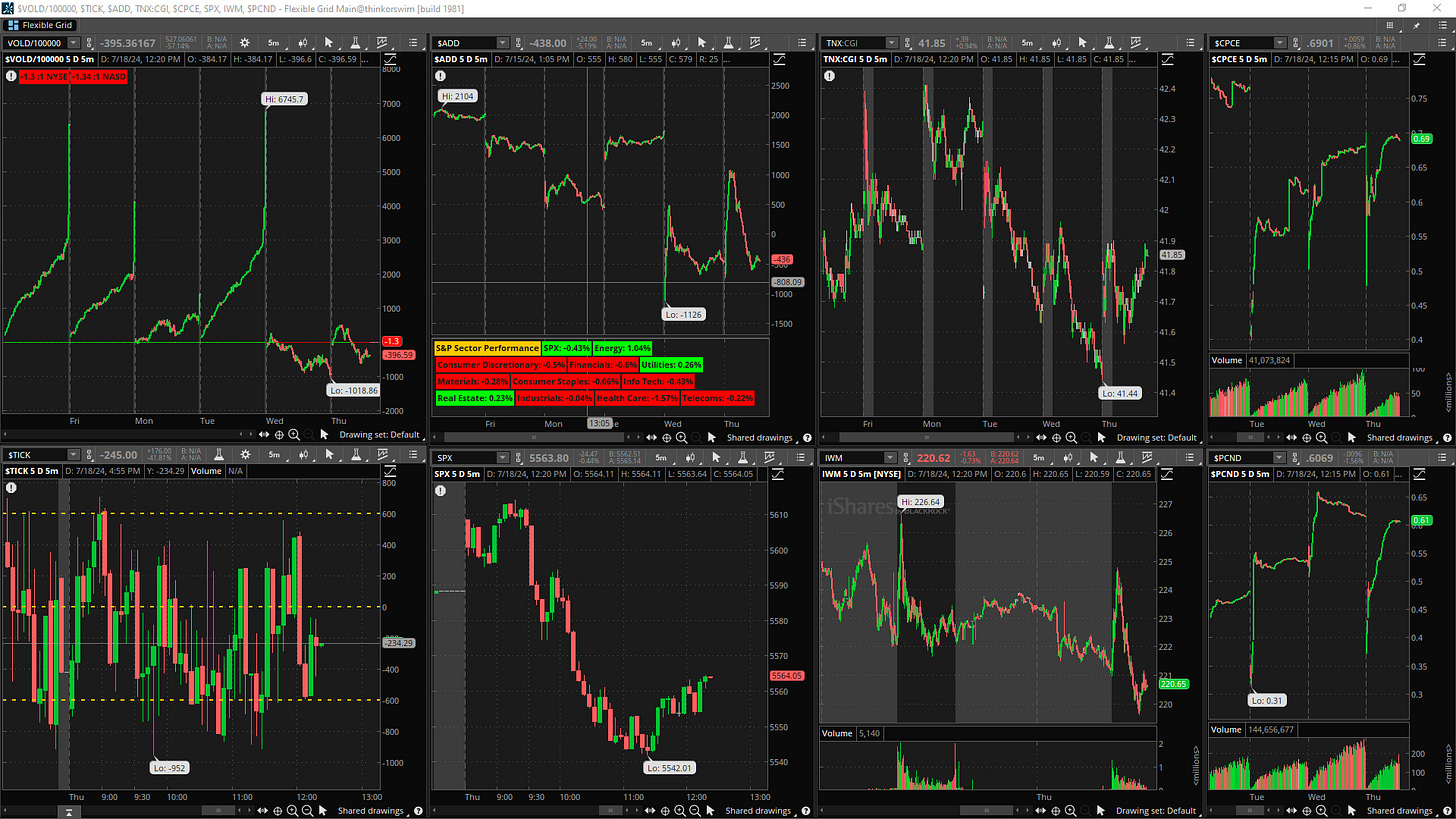Toggle horizontal fit arrows under VOLD chart
This screenshot has width=1456, height=819.
click(264, 436)
